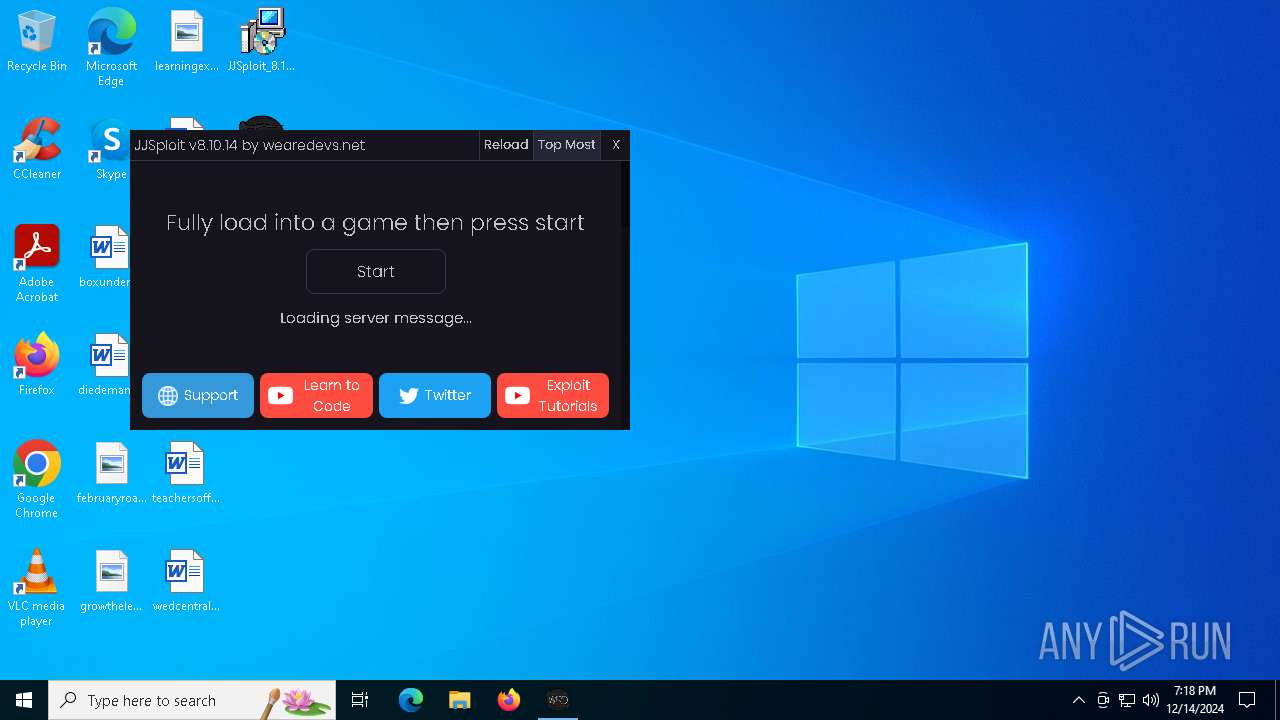The width and height of the screenshot is (1280, 720).
Task: Select the learningex... image file icon
Action: [x=186, y=42]
